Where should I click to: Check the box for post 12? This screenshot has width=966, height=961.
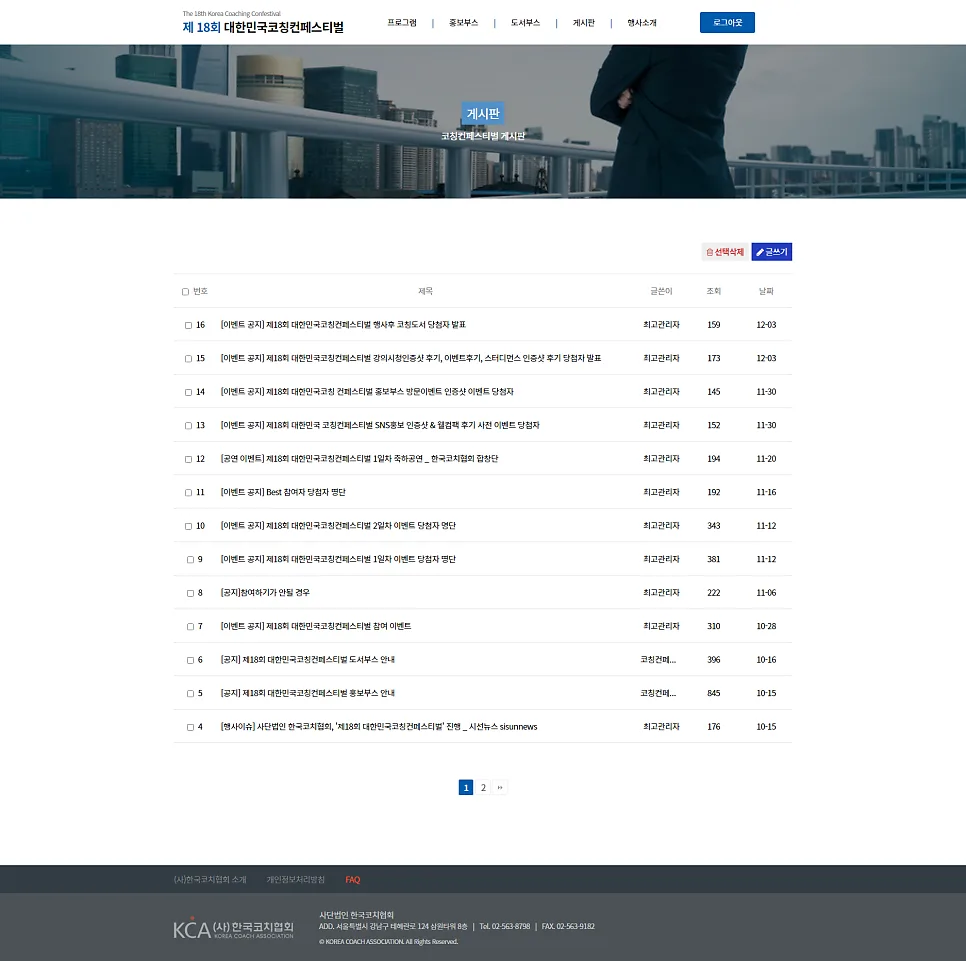tap(189, 460)
